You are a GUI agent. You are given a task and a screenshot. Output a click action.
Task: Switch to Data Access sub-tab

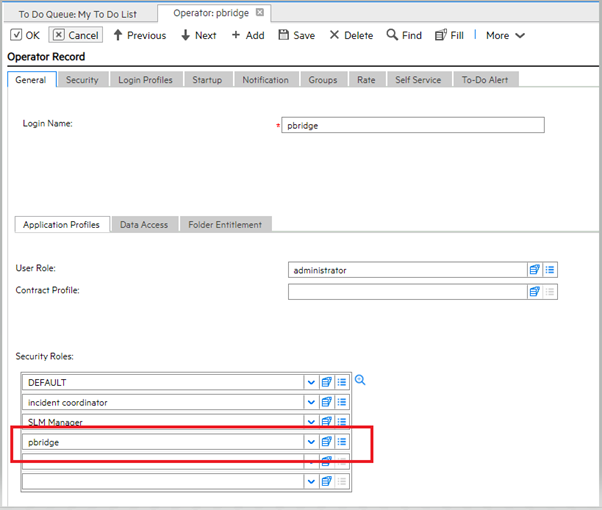144,225
